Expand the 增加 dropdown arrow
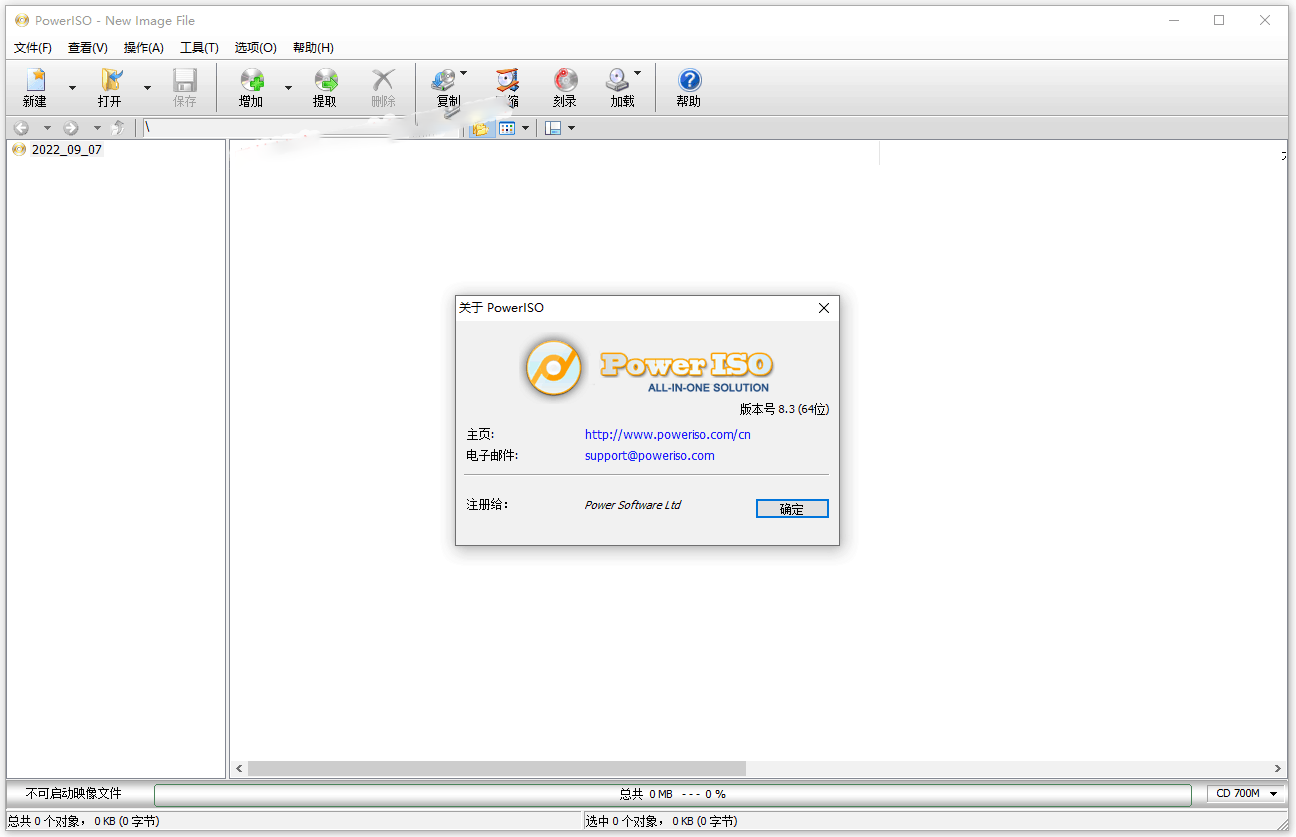 (x=288, y=88)
